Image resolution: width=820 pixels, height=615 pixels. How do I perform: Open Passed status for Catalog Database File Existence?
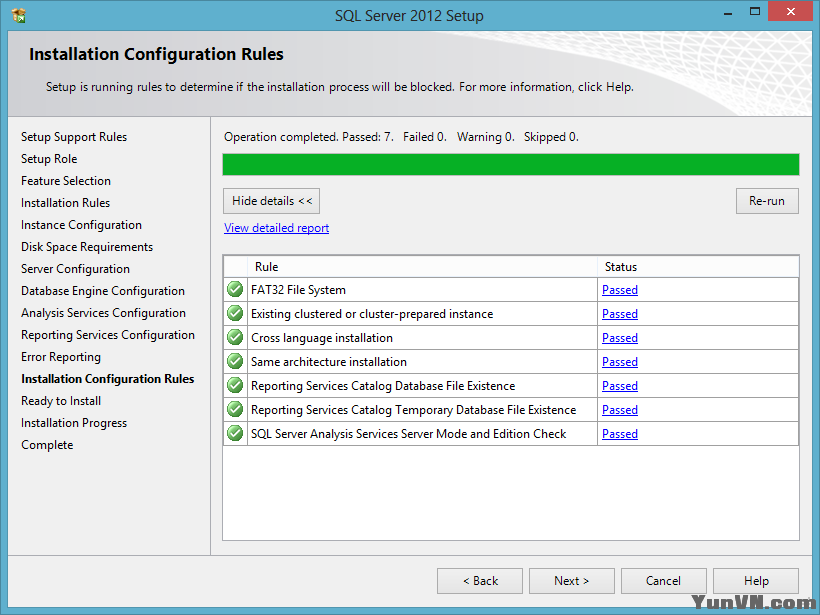click(x=620, y=386)
